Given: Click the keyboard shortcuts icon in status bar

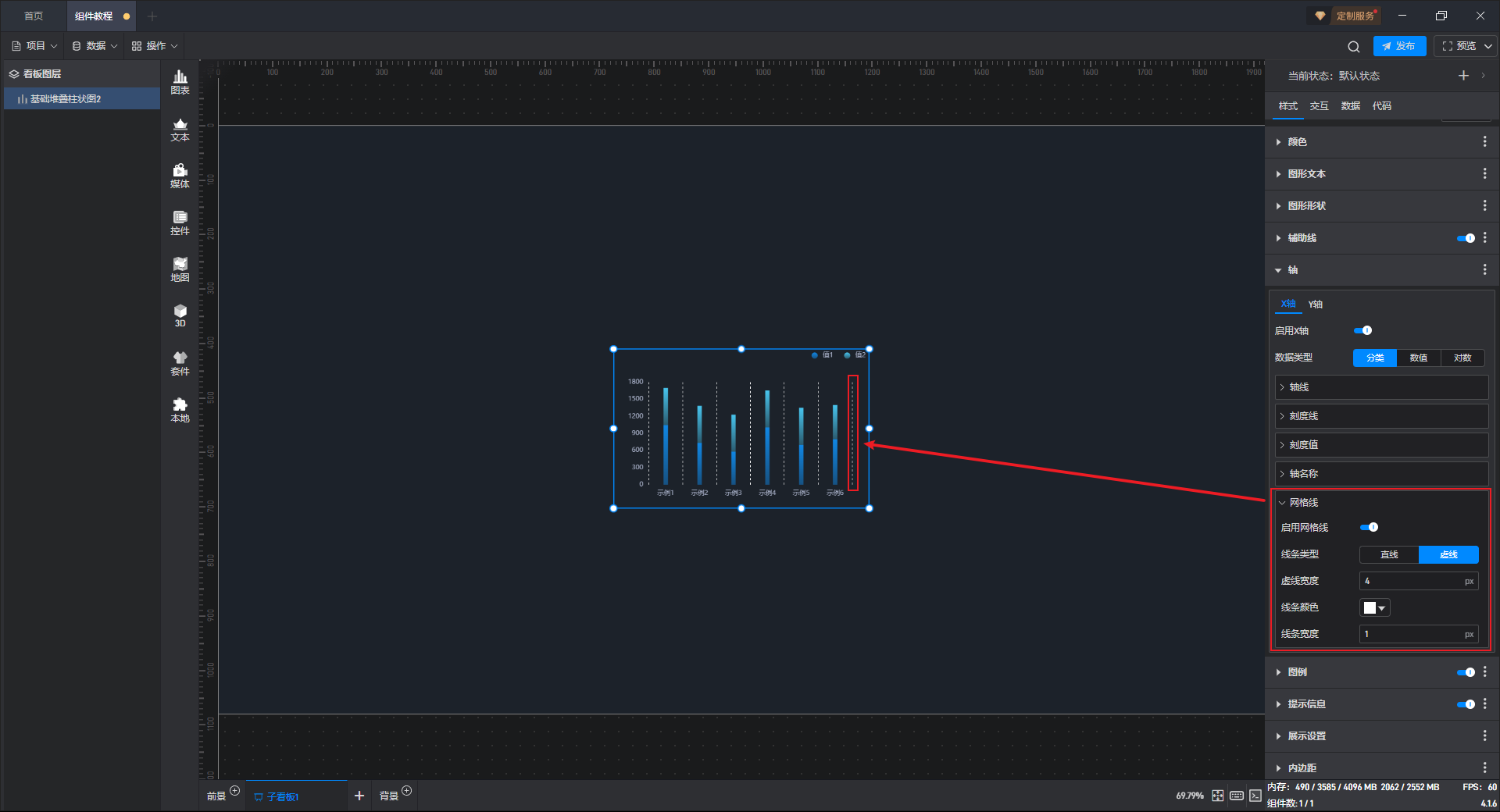Looking at the screenshot, I should (1237, 796).
